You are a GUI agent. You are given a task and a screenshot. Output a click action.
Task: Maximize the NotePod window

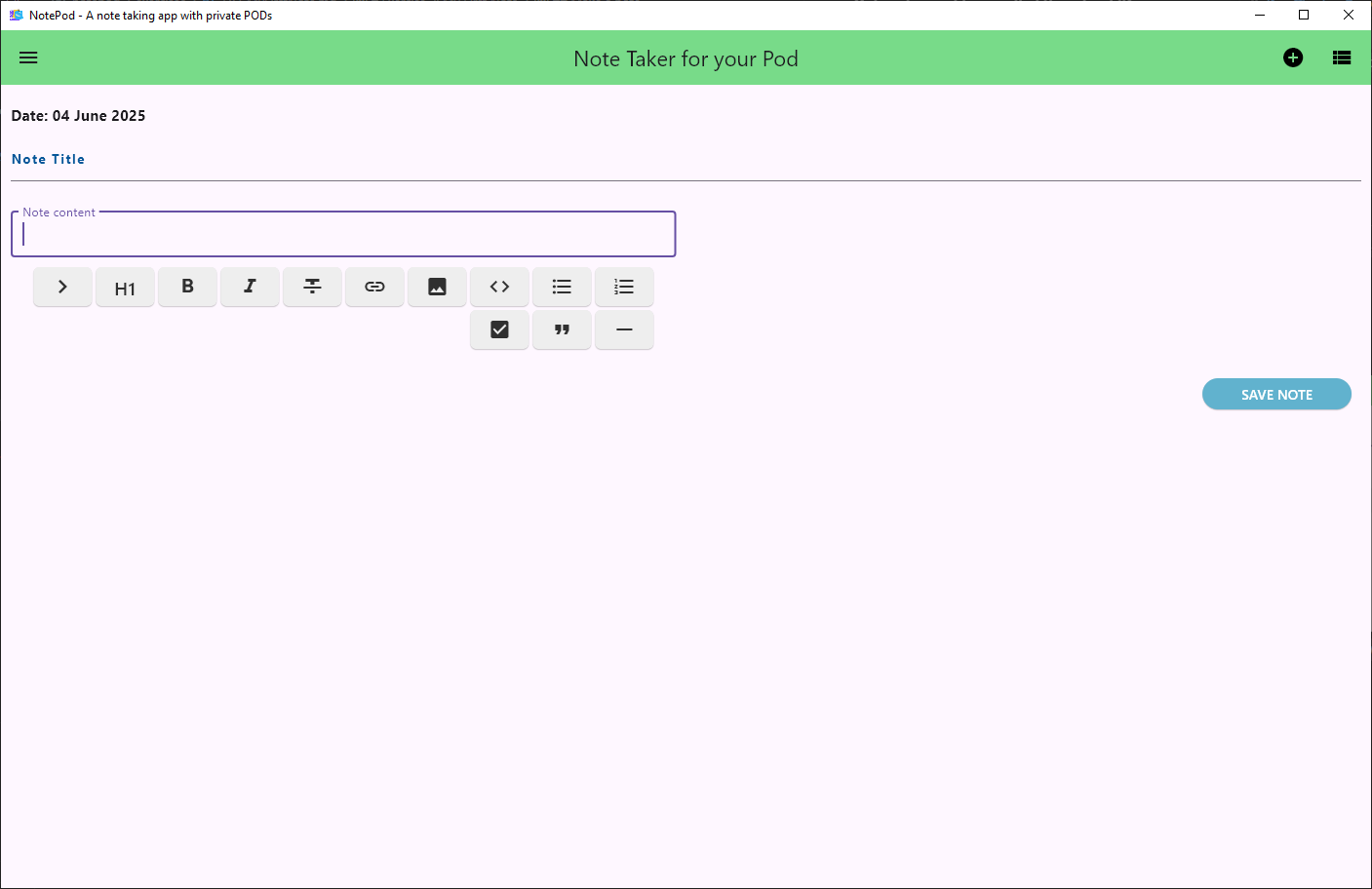click(1304, 15)
